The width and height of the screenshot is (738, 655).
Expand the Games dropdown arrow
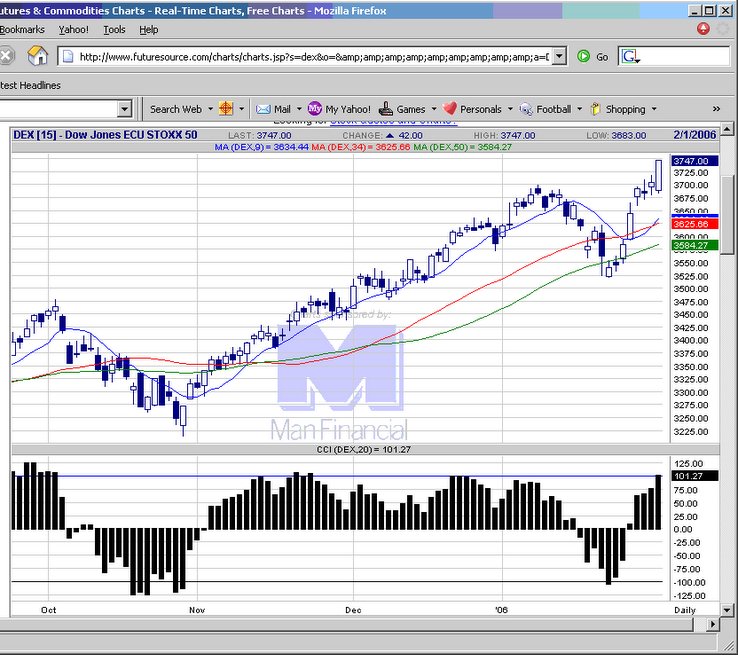434,109
